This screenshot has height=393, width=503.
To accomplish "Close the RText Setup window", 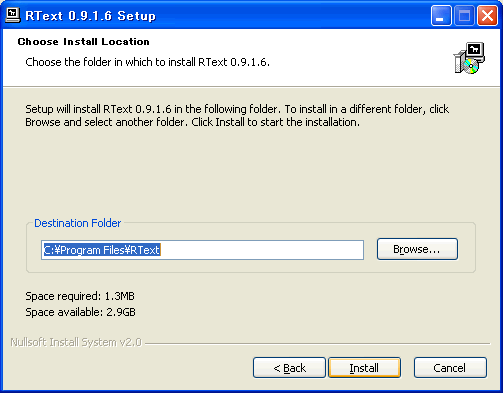I will (487, 15).
